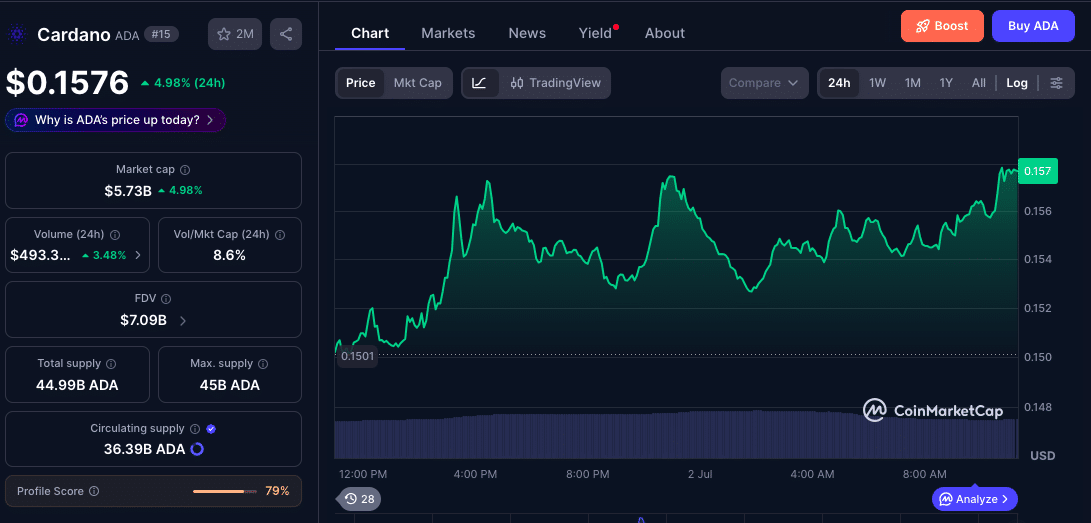Click the circulating supply ring progress icon

[x=197, y=449]
